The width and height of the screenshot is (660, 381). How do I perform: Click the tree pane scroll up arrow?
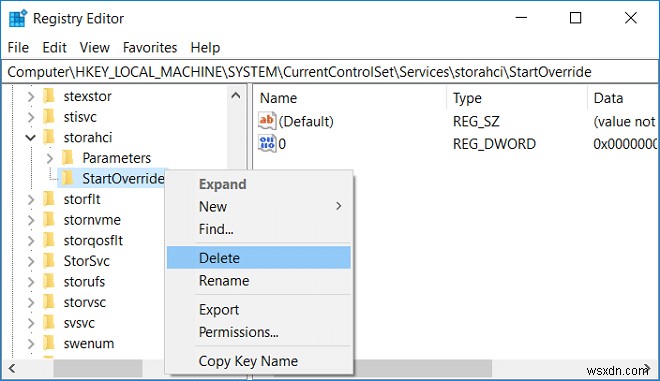click(x=236, y=96)
